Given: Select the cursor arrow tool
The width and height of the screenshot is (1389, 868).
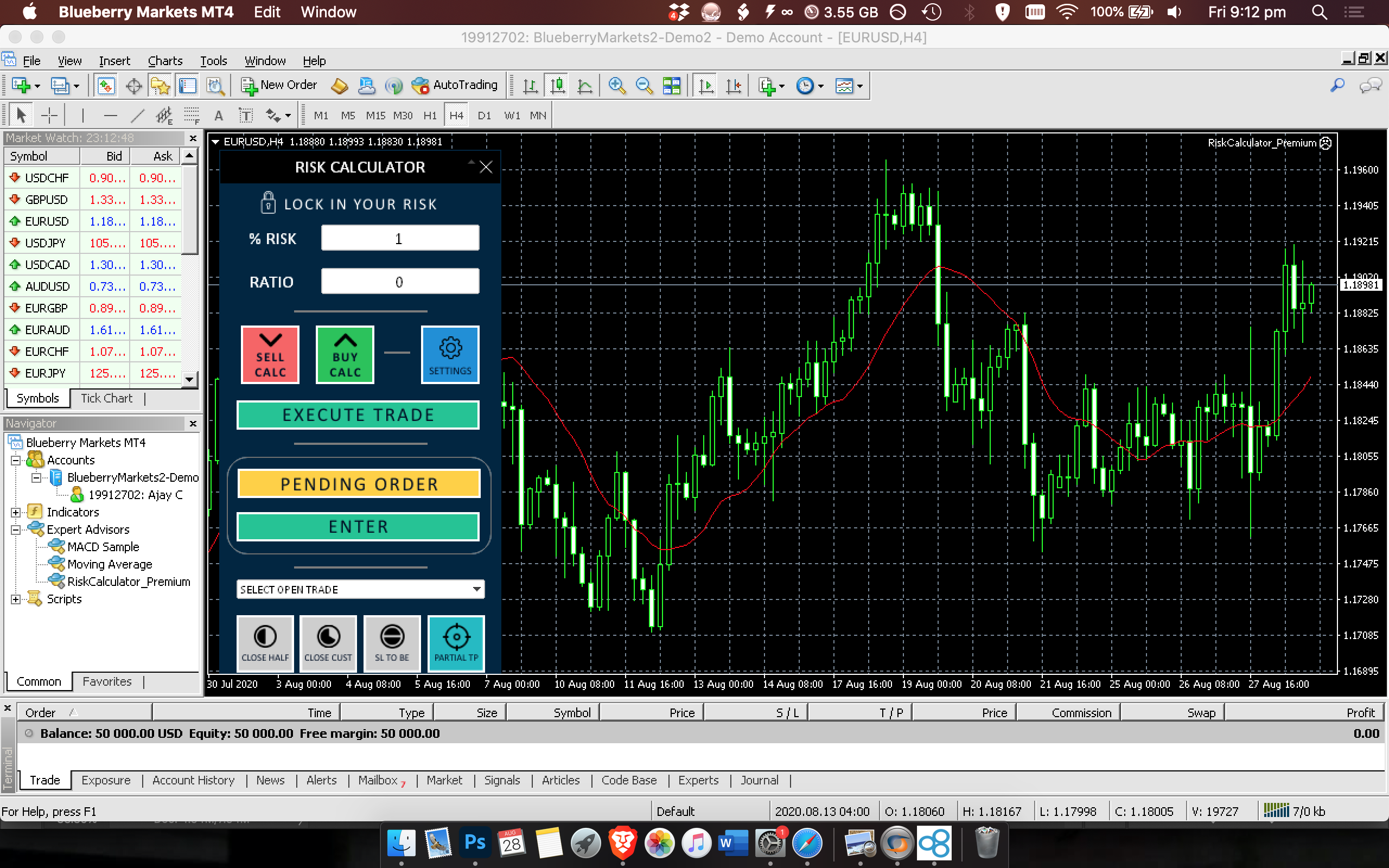Looking at the screenshot, I should click(x=21, y=116).
